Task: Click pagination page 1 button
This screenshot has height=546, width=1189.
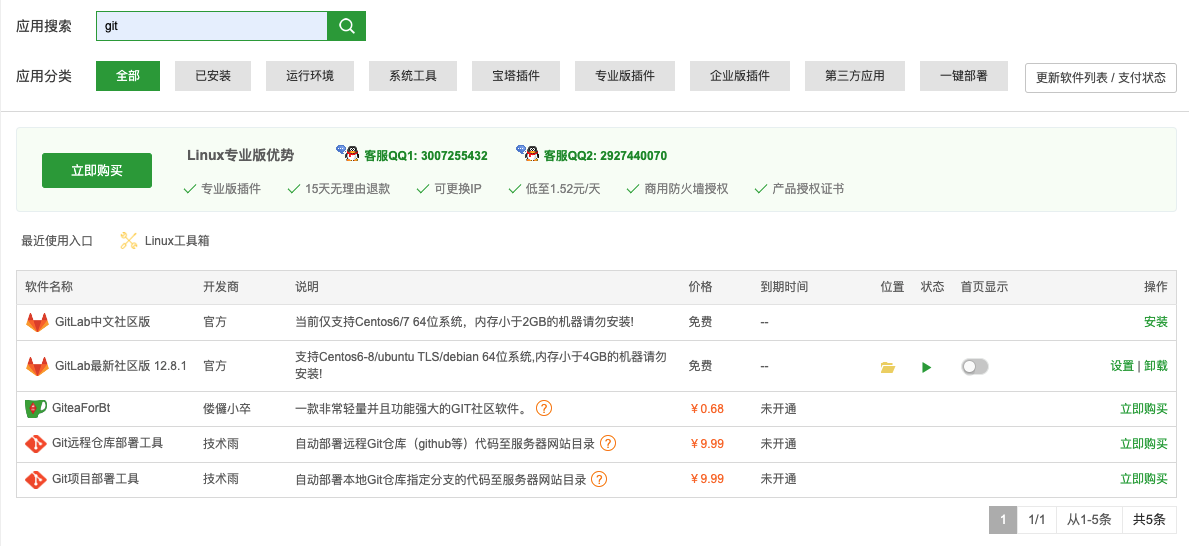Action: pos(1002,519)
